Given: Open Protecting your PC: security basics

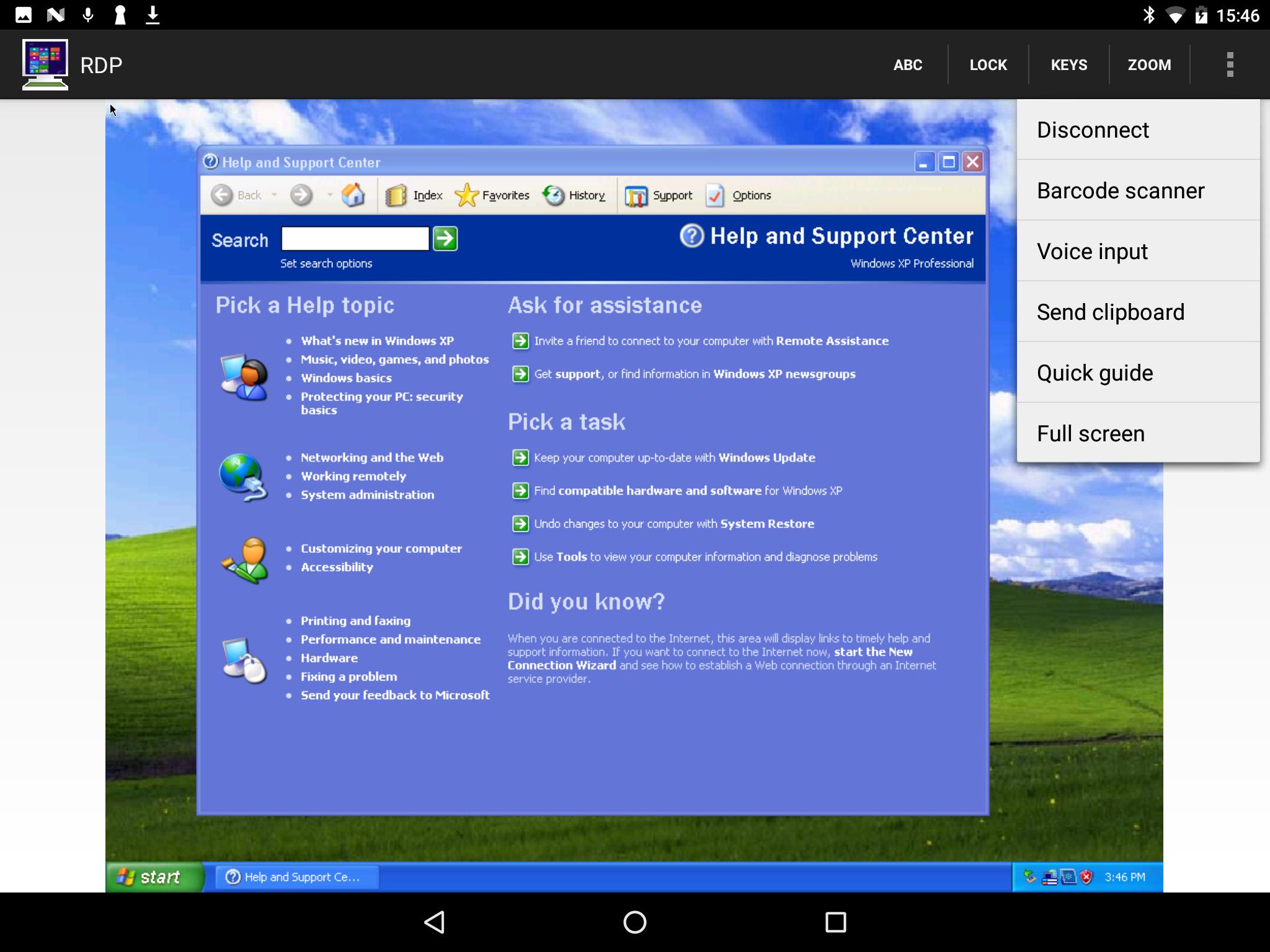Looking at the screenshot, I should 381,403.
